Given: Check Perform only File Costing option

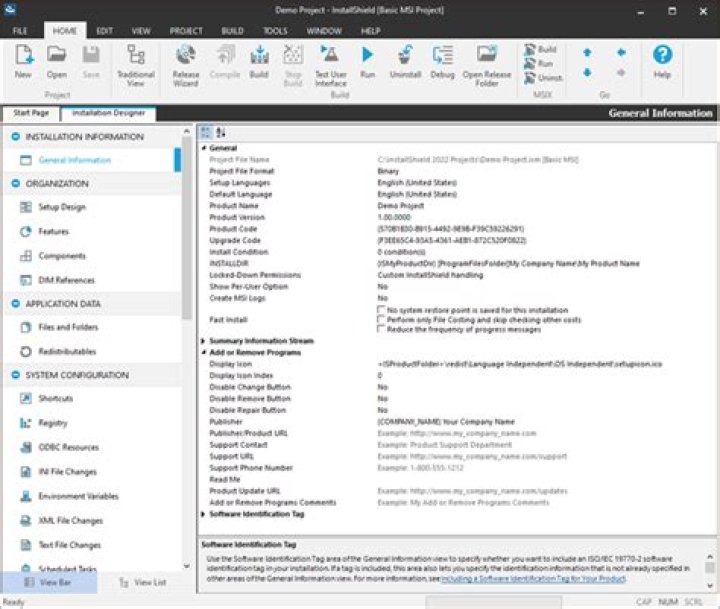Looking at the screenshot, I should [381, 320].
